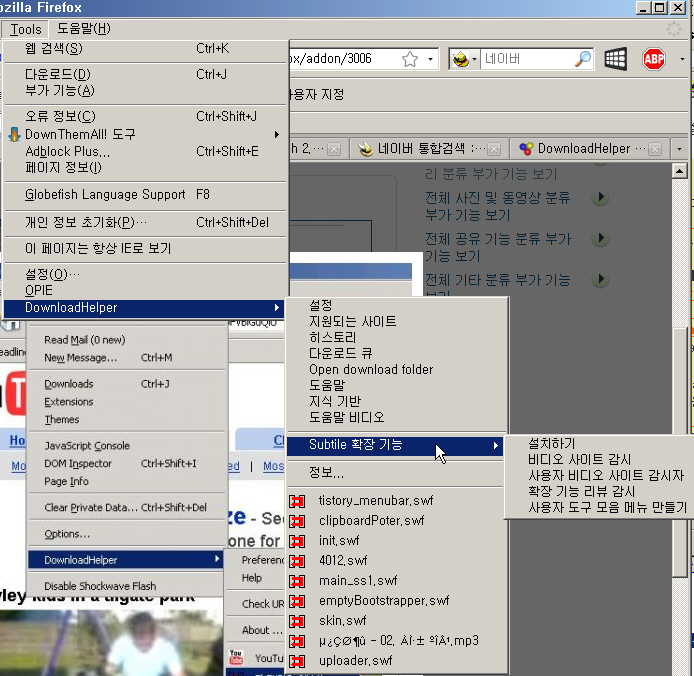The width and height of the screenshot is (694, 676).
Task: Select 확장 기능 리뷰 감시
Action: click(x=599, y=491)
